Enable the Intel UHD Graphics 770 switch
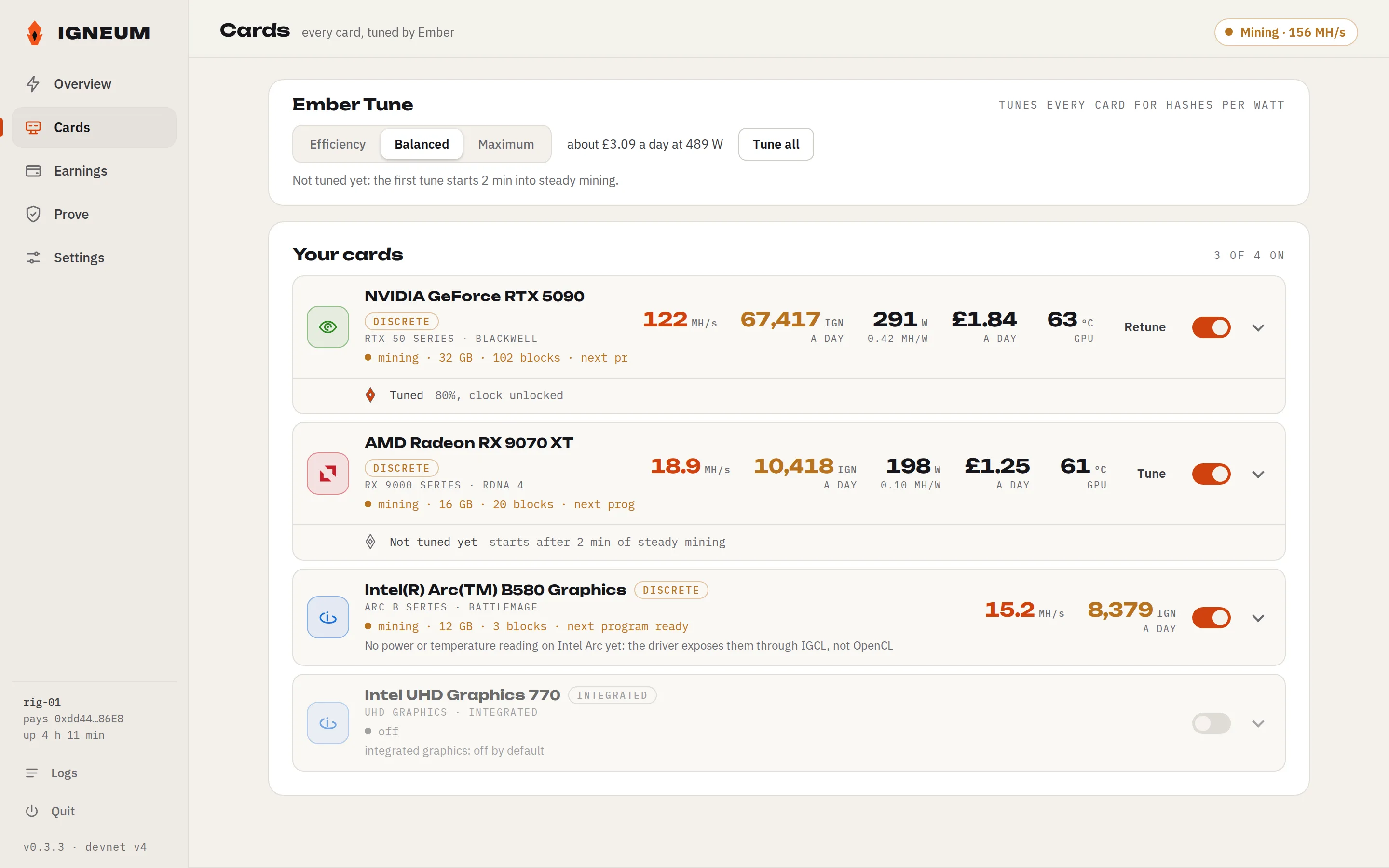Viewport: 1389px width, 868px height. [1211, 723]
